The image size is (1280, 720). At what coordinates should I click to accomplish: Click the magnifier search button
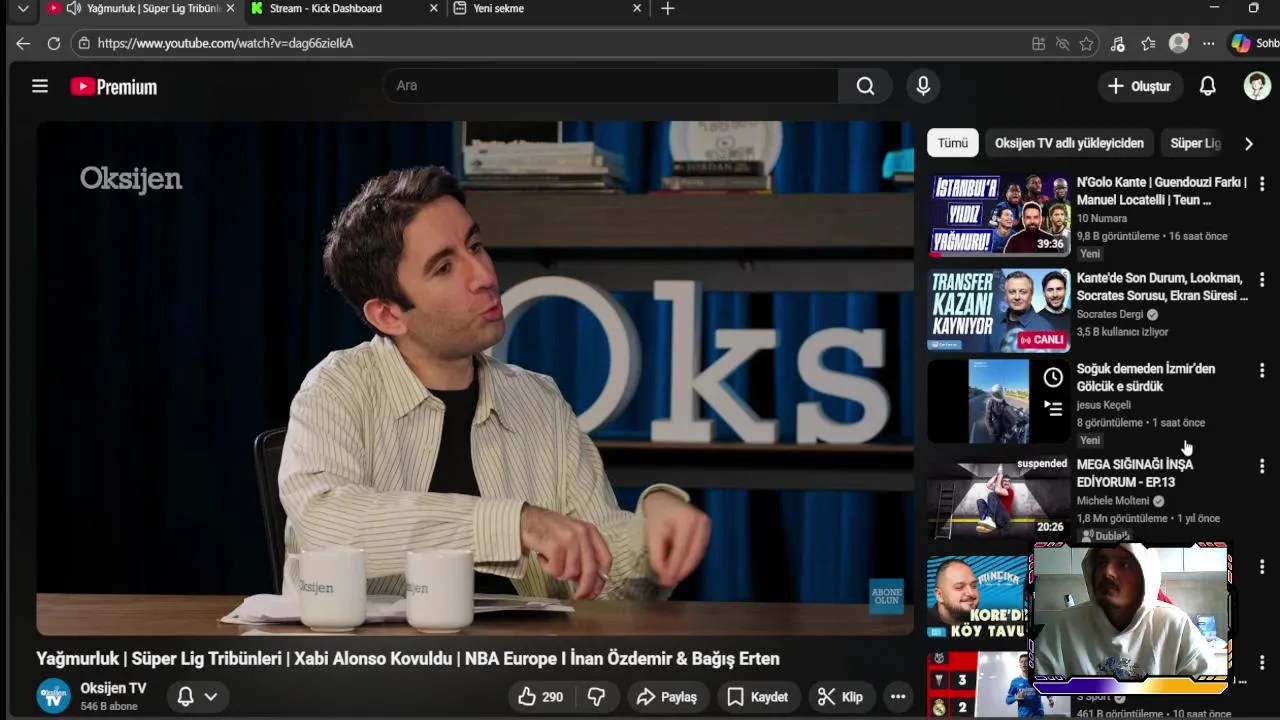click(x=865, y=86)
